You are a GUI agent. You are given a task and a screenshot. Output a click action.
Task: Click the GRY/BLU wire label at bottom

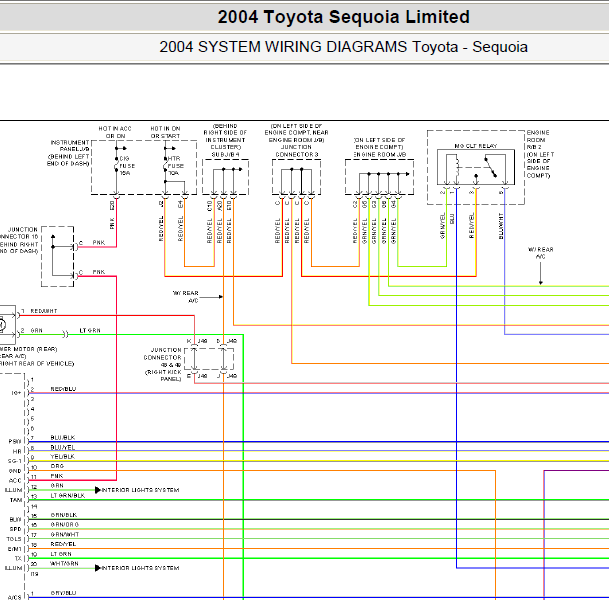63,593
